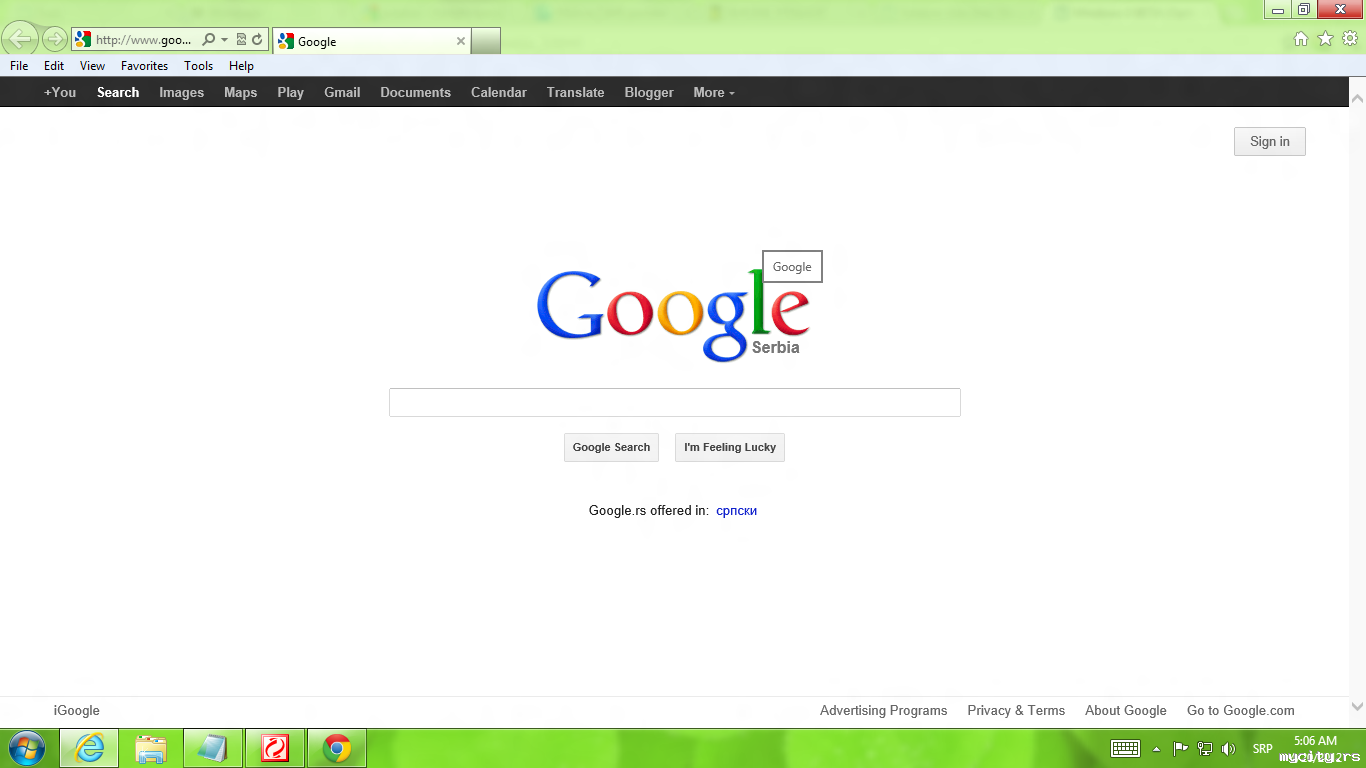Open the Notepad icon on the taskbar
Viewport: 1366px width, 768px height.
tap(213, 748)
